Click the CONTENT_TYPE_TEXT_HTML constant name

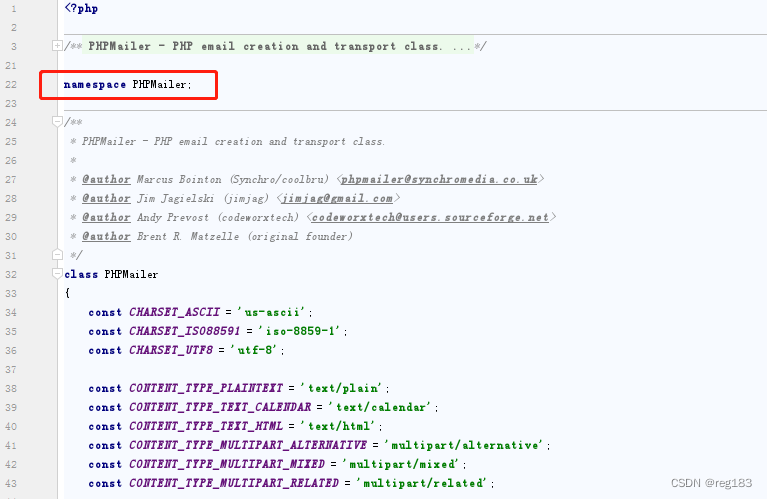[206, 427]
